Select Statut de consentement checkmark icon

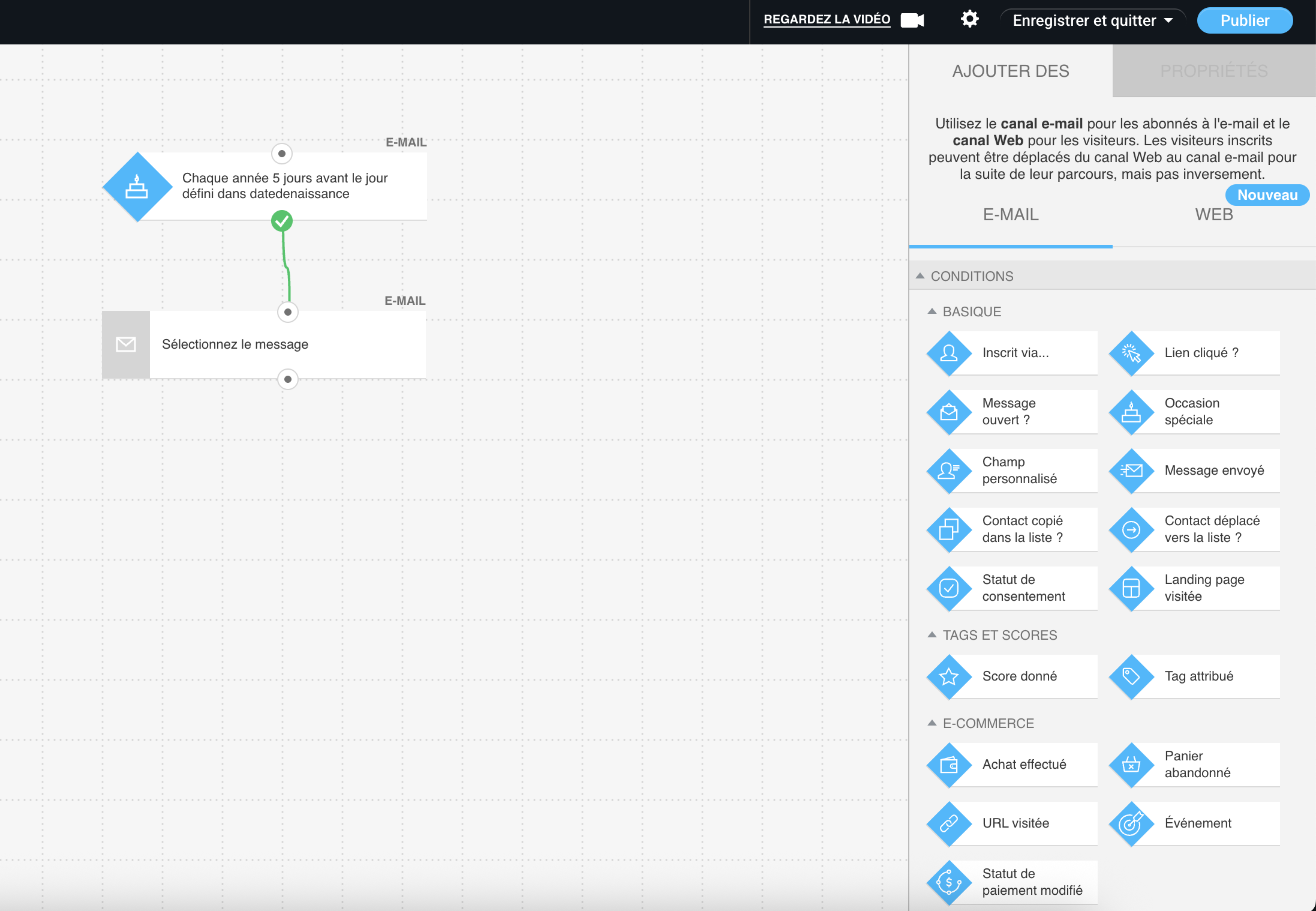click(949, 589)
